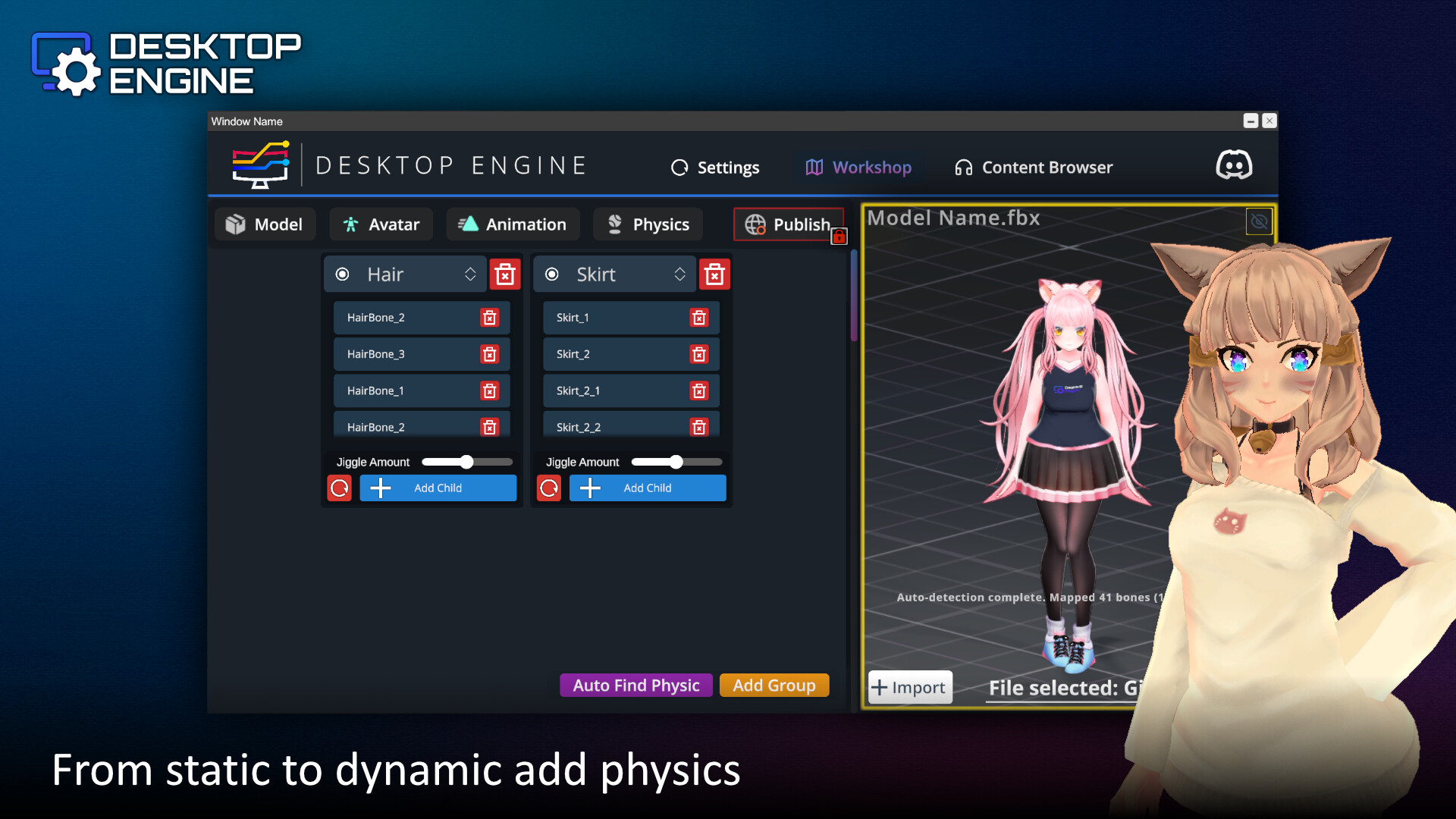
Task: Open the Discord icon link
Action: pos(1234,165)
